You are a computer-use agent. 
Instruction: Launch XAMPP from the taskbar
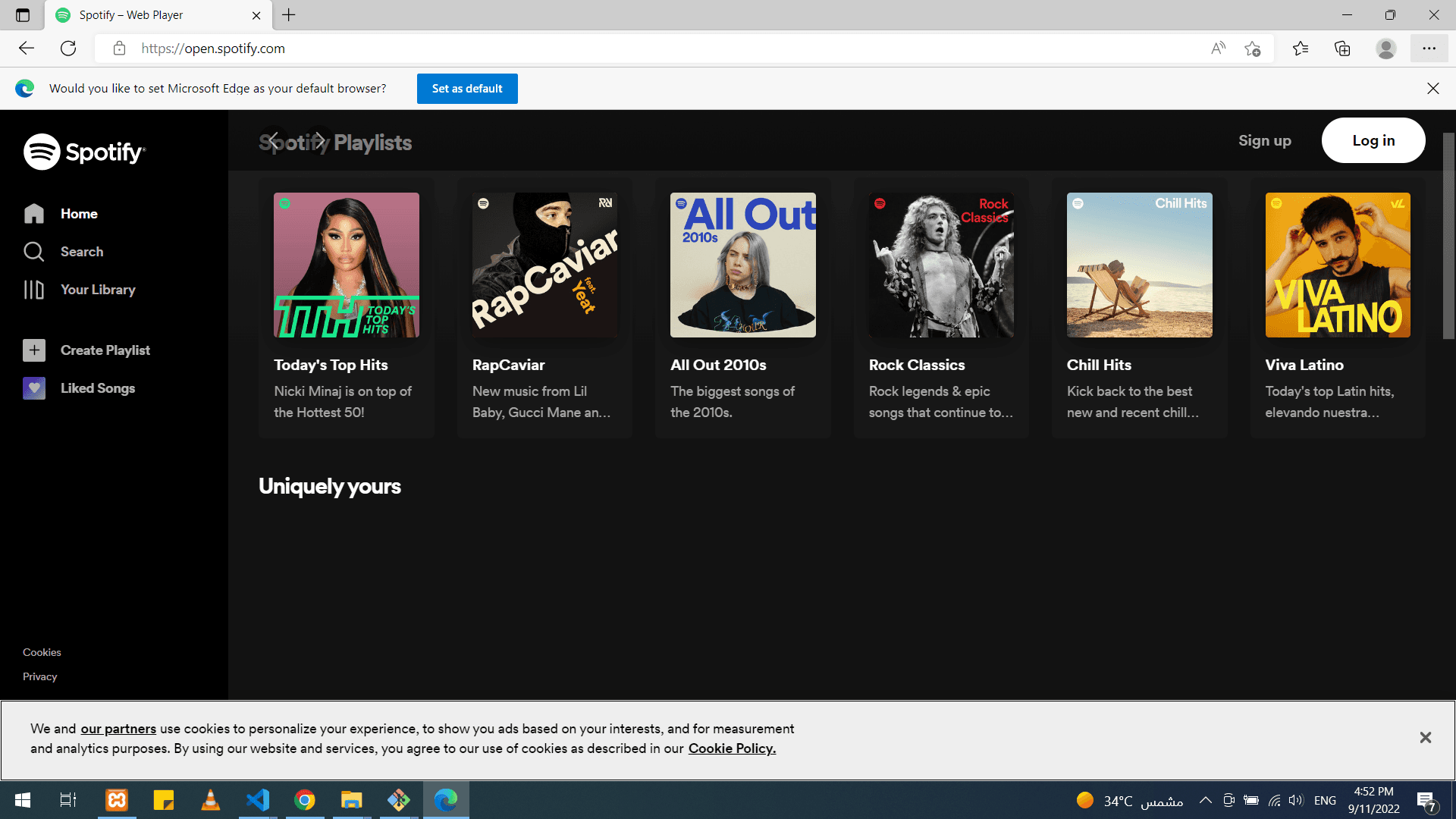click(117, 800)
